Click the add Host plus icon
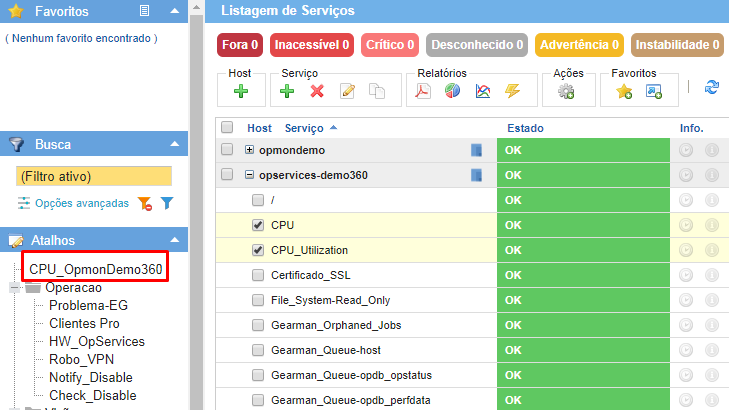The height and width of the screenshot is (410, 729). (241, 91)
